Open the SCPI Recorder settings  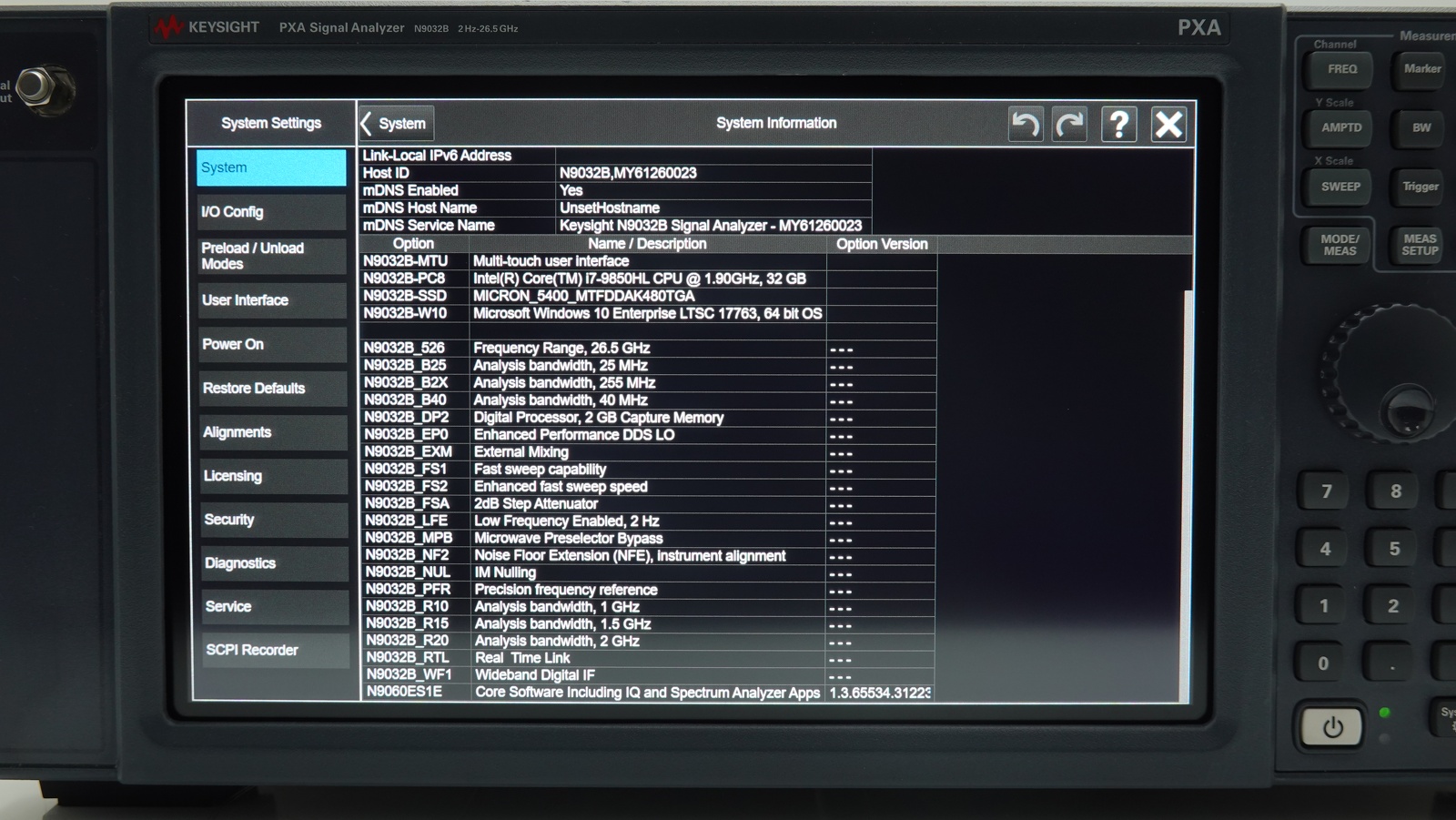point(275,650)
